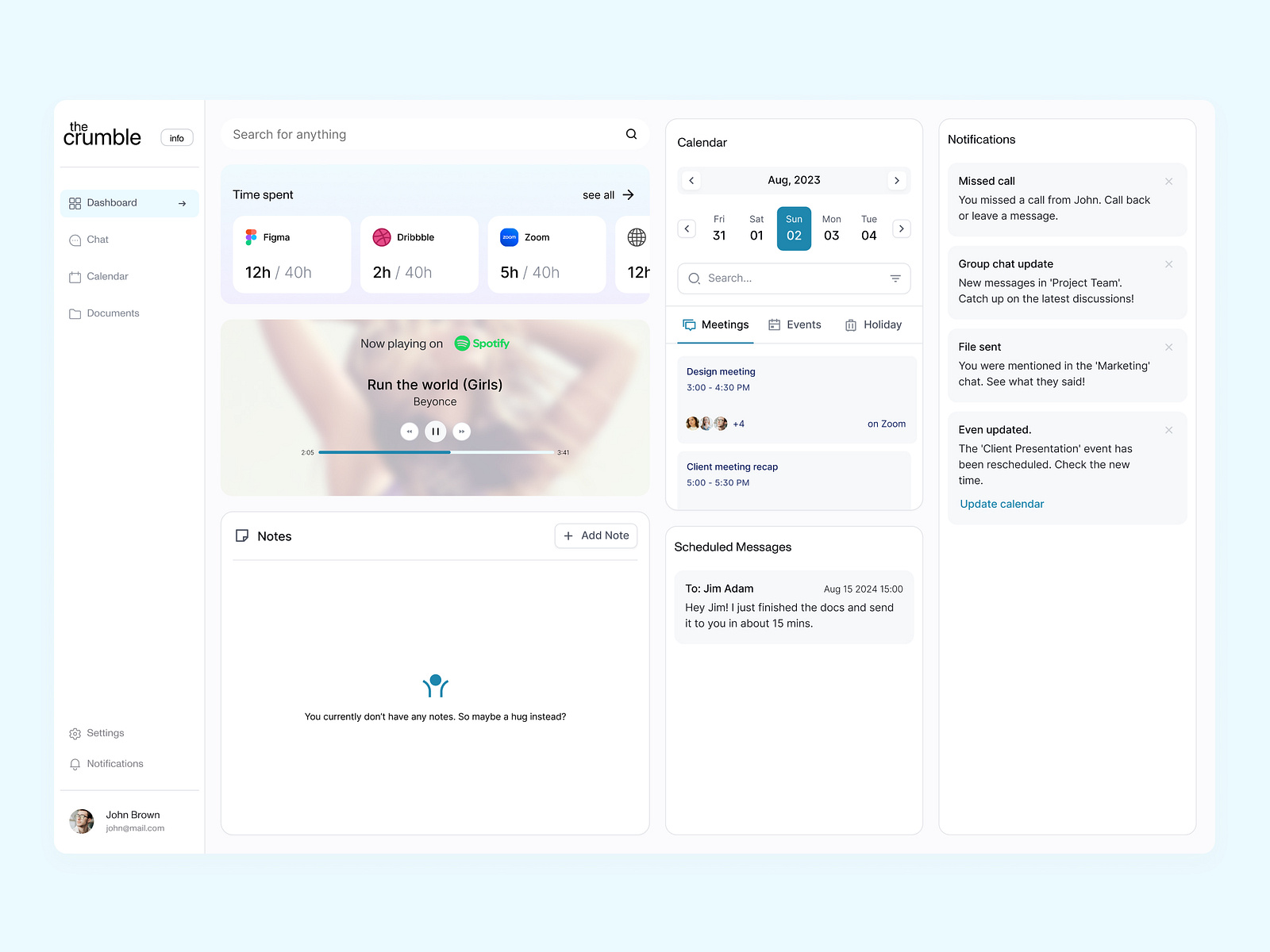The height and width of the screenshot is (952, 1270).
Task: Dismiss the 'Missed call' notification
Action: (1168, 181)
